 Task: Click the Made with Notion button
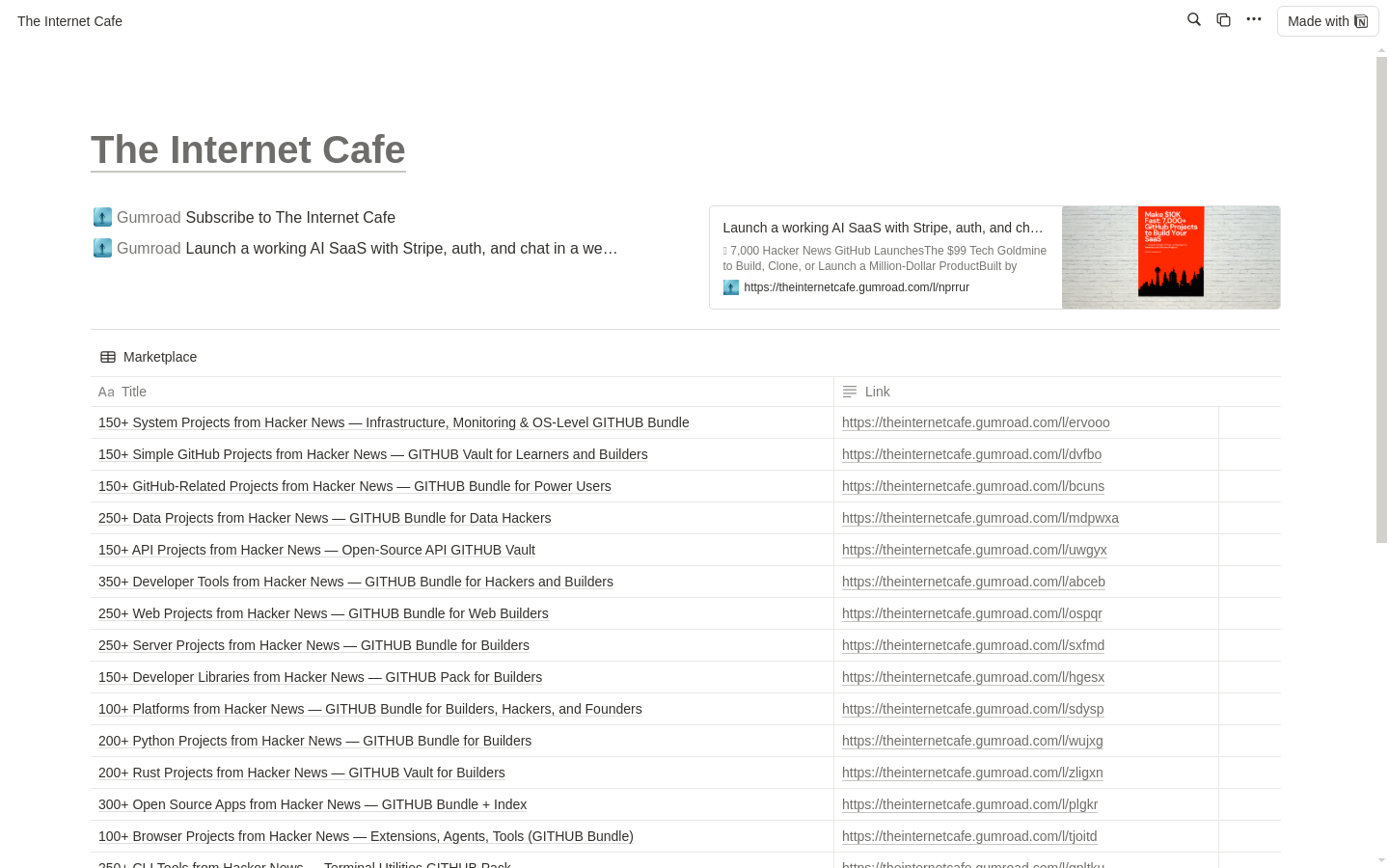click(1327, 21)
